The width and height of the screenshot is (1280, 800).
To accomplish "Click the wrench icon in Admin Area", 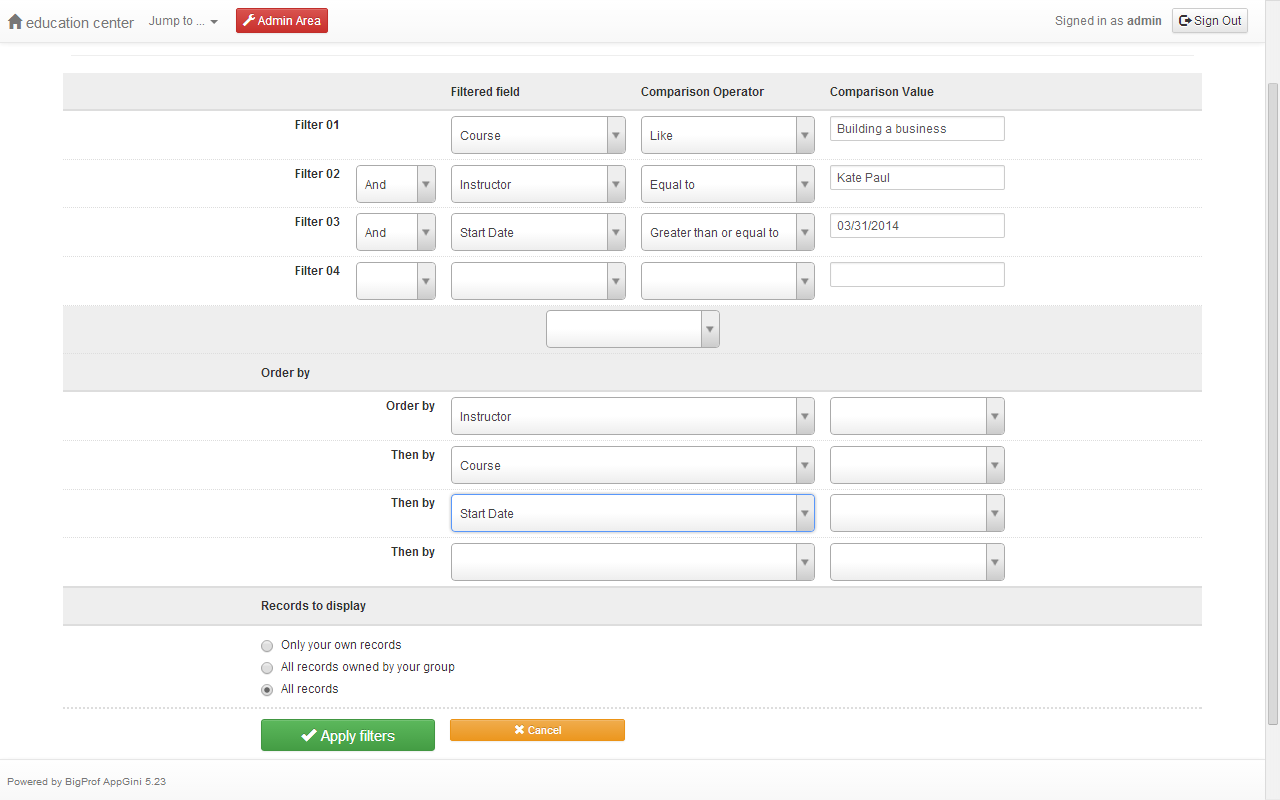I will click(x=249, y=20).
